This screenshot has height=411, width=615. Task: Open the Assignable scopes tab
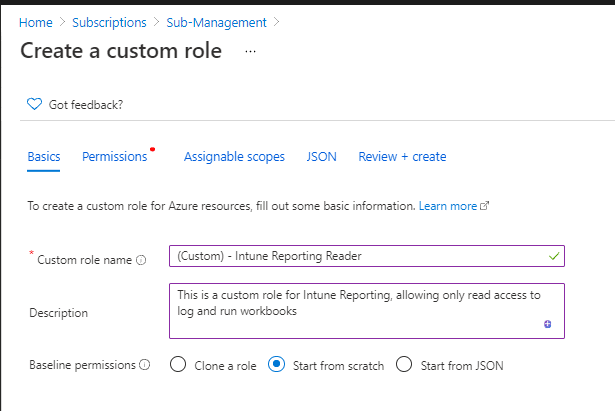234,156
